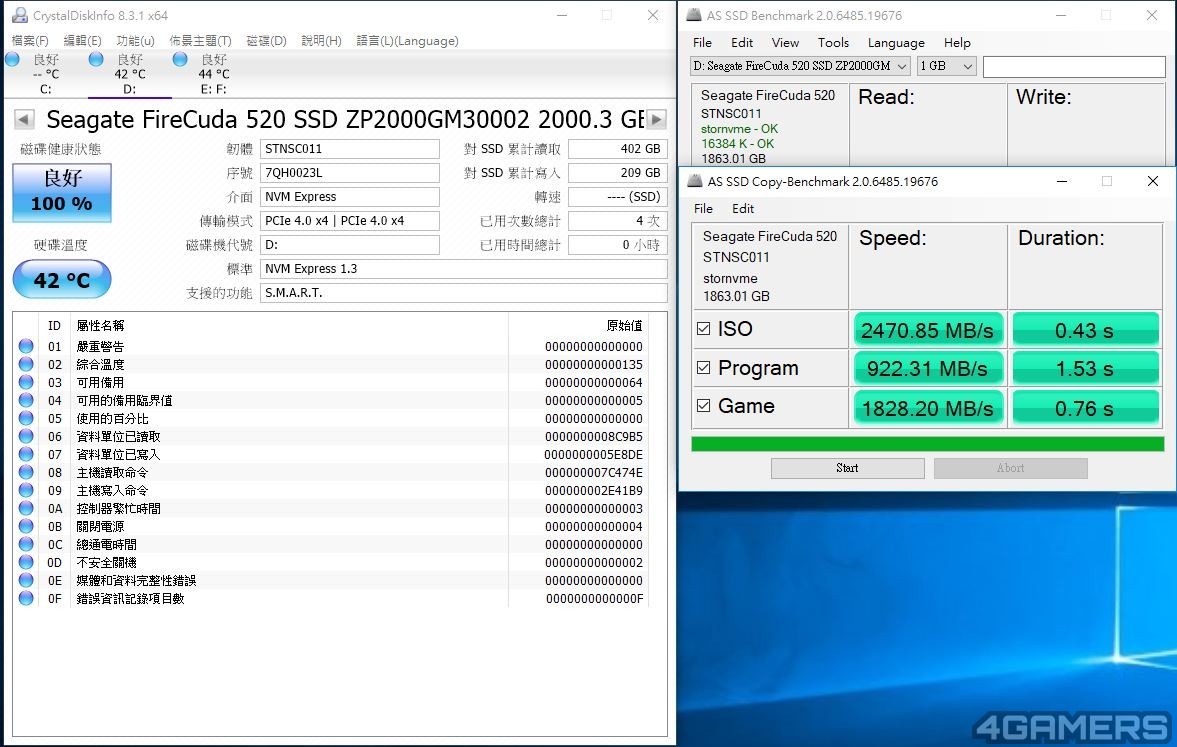Click the NVM Express 1.3 standard field
Viewport: 1177px width, 747px height.
click(x=464, y=269)
